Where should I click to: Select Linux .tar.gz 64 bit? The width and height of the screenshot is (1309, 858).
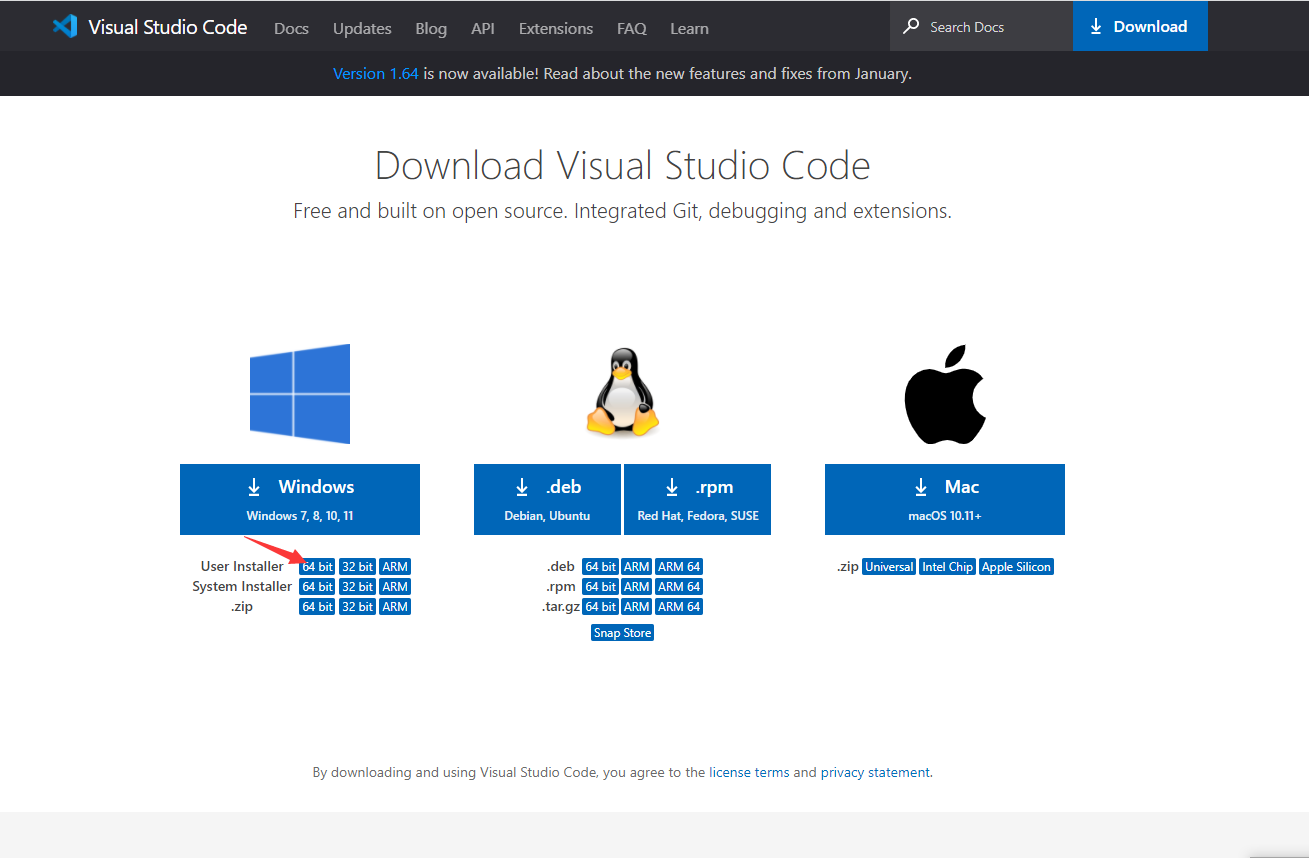click(600, 607)
